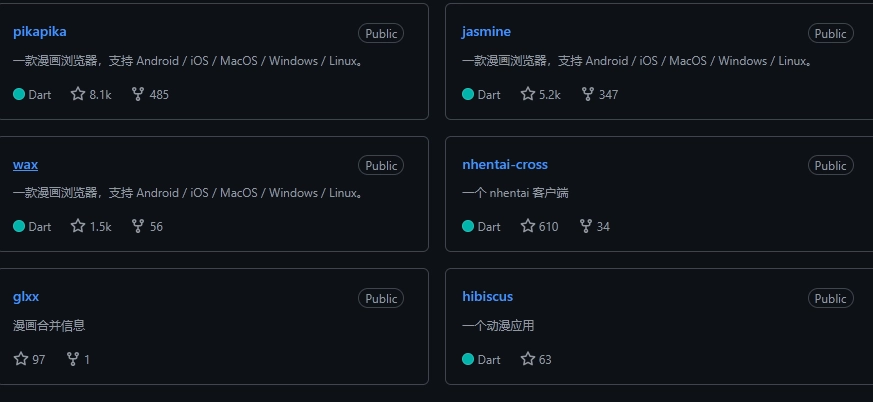
Task: Click the star icon on pikapika repository
Action: tap(78, 94)
